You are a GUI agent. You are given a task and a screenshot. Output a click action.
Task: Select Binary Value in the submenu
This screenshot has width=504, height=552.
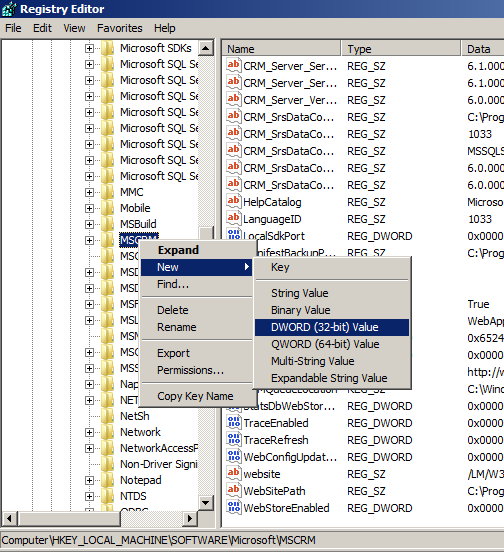click(332, 310)
